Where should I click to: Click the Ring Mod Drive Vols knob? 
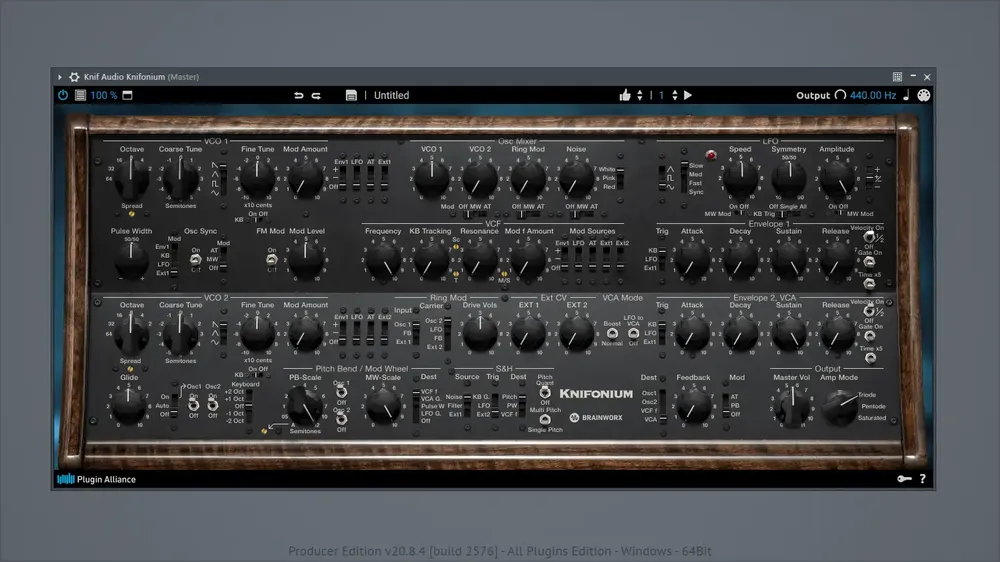coord(480,334)
